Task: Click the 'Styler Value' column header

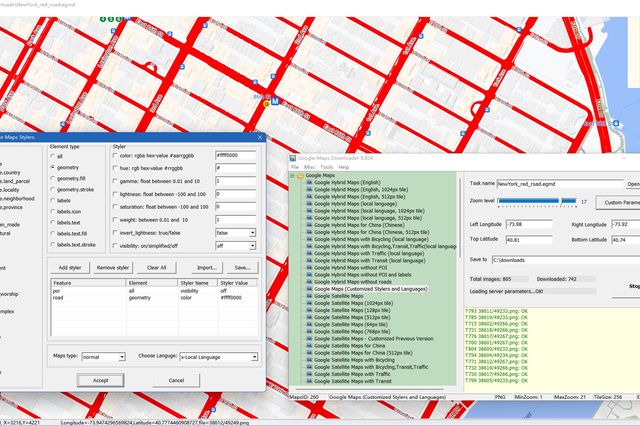Action: [x=237, y=283]
